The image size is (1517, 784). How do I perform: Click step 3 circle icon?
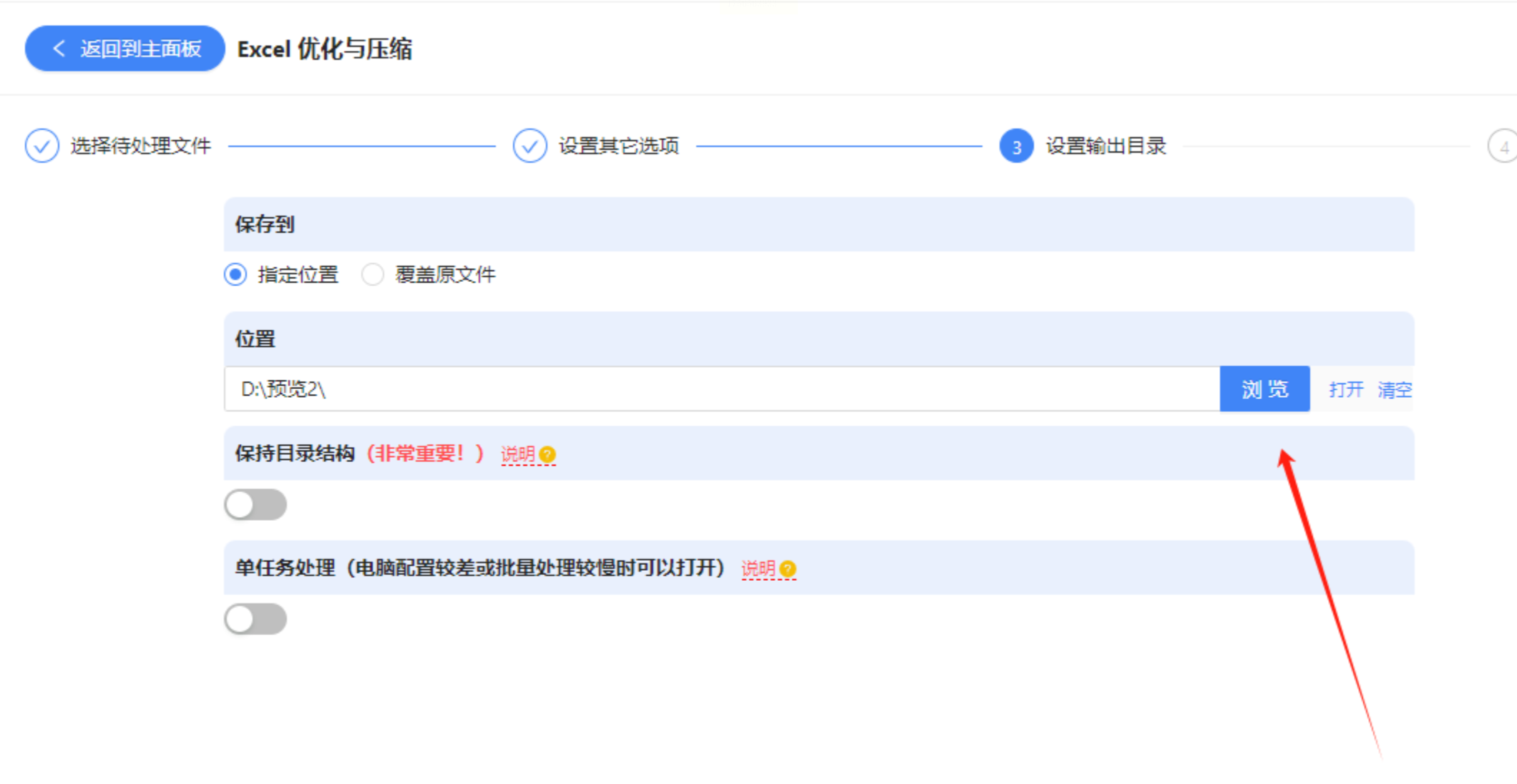coord(1016,146)
